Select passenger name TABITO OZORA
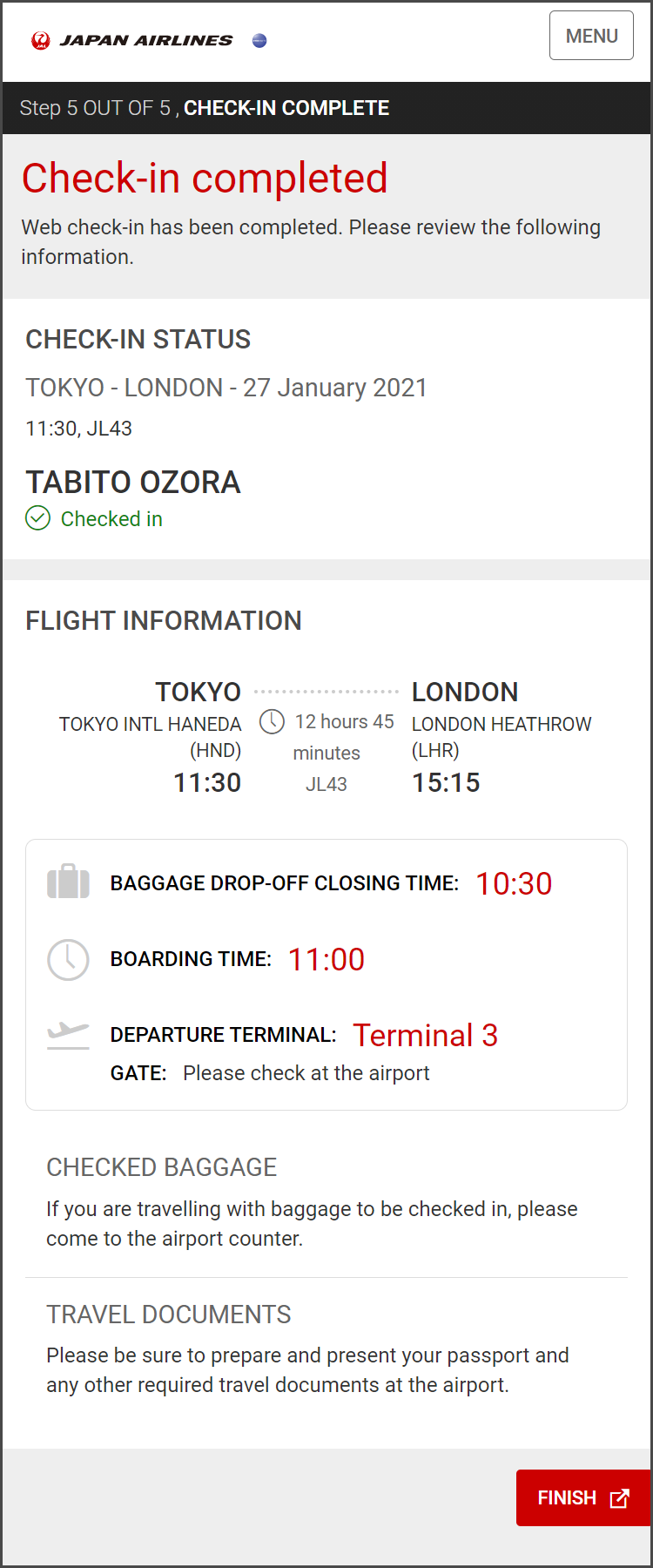This screenshot has width=653, height=1568. tap(133, 482)
